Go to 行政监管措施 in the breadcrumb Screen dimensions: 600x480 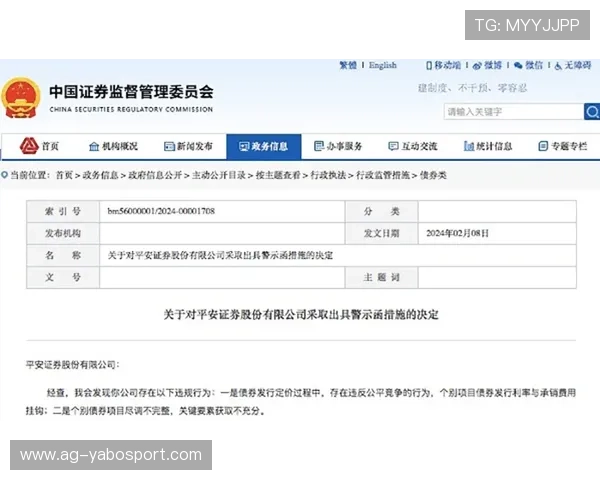pyautogui.click(x=383, y=175)
